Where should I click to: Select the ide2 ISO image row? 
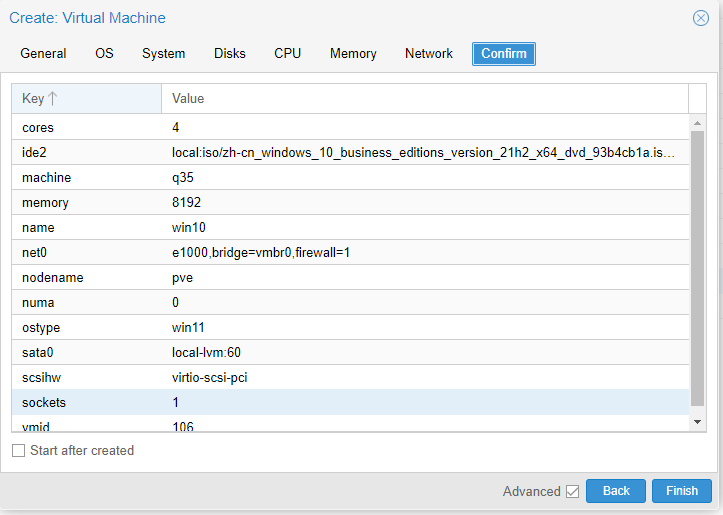click(350, 153)
